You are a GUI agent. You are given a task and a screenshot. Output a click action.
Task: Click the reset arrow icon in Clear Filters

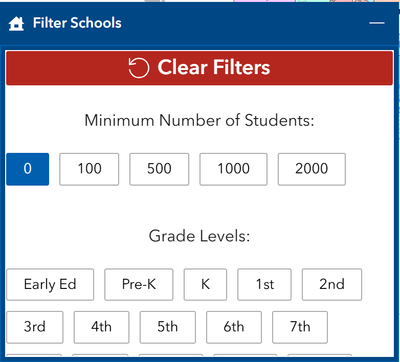(x=138, y=68)
